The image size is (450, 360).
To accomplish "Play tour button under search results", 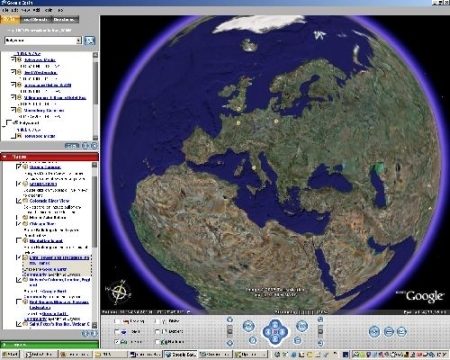I will click(x=85, y=145).
